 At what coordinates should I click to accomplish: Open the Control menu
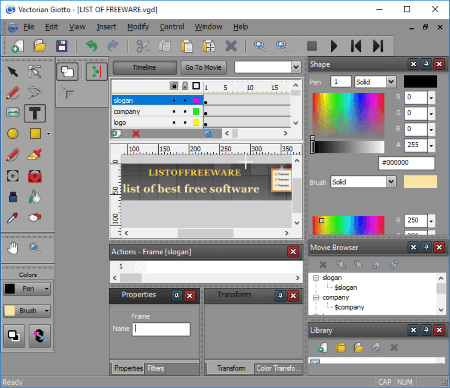[172, 27]
